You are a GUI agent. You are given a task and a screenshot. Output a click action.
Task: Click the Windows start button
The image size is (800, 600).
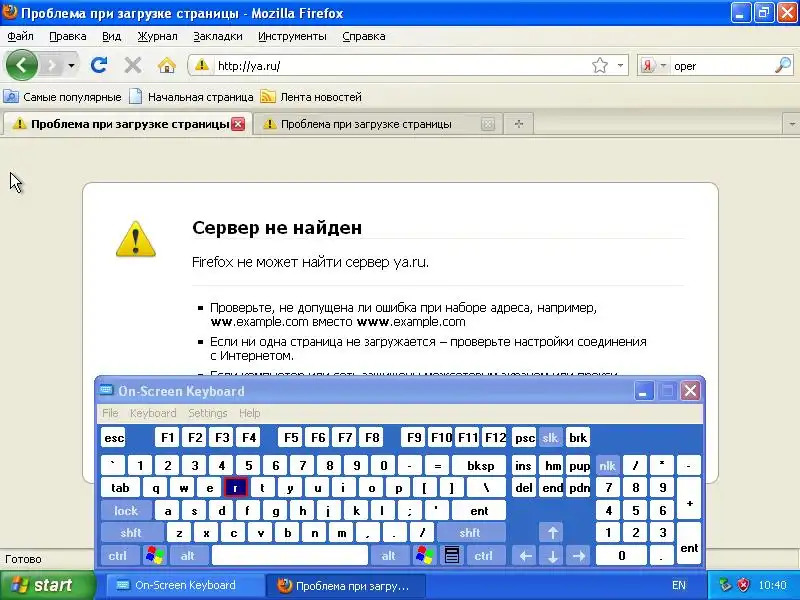[46, 585]
